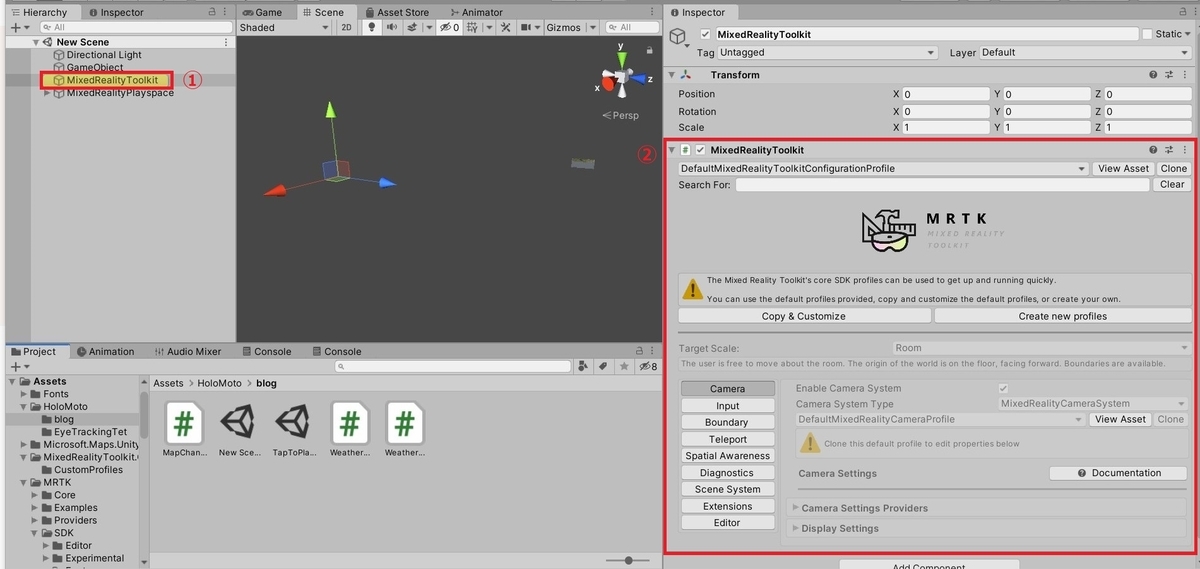This screenshot has height=569, width=1200.
Task: Open DefaultMixedRealityToolkitConfigurationProfile dropdown
Action: tap(883, 169)
